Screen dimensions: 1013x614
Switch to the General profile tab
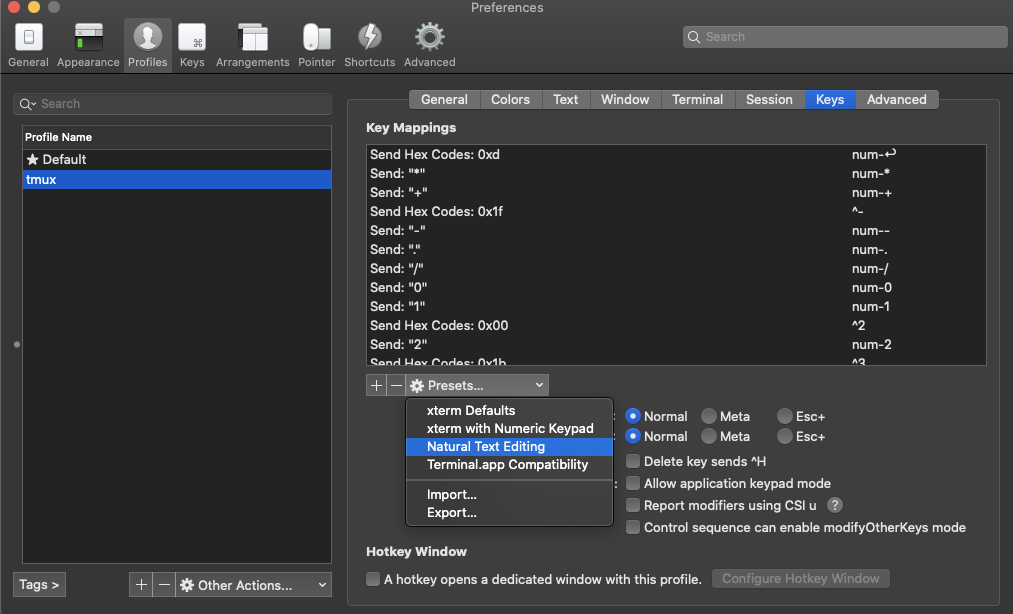[x=444, y=100]
